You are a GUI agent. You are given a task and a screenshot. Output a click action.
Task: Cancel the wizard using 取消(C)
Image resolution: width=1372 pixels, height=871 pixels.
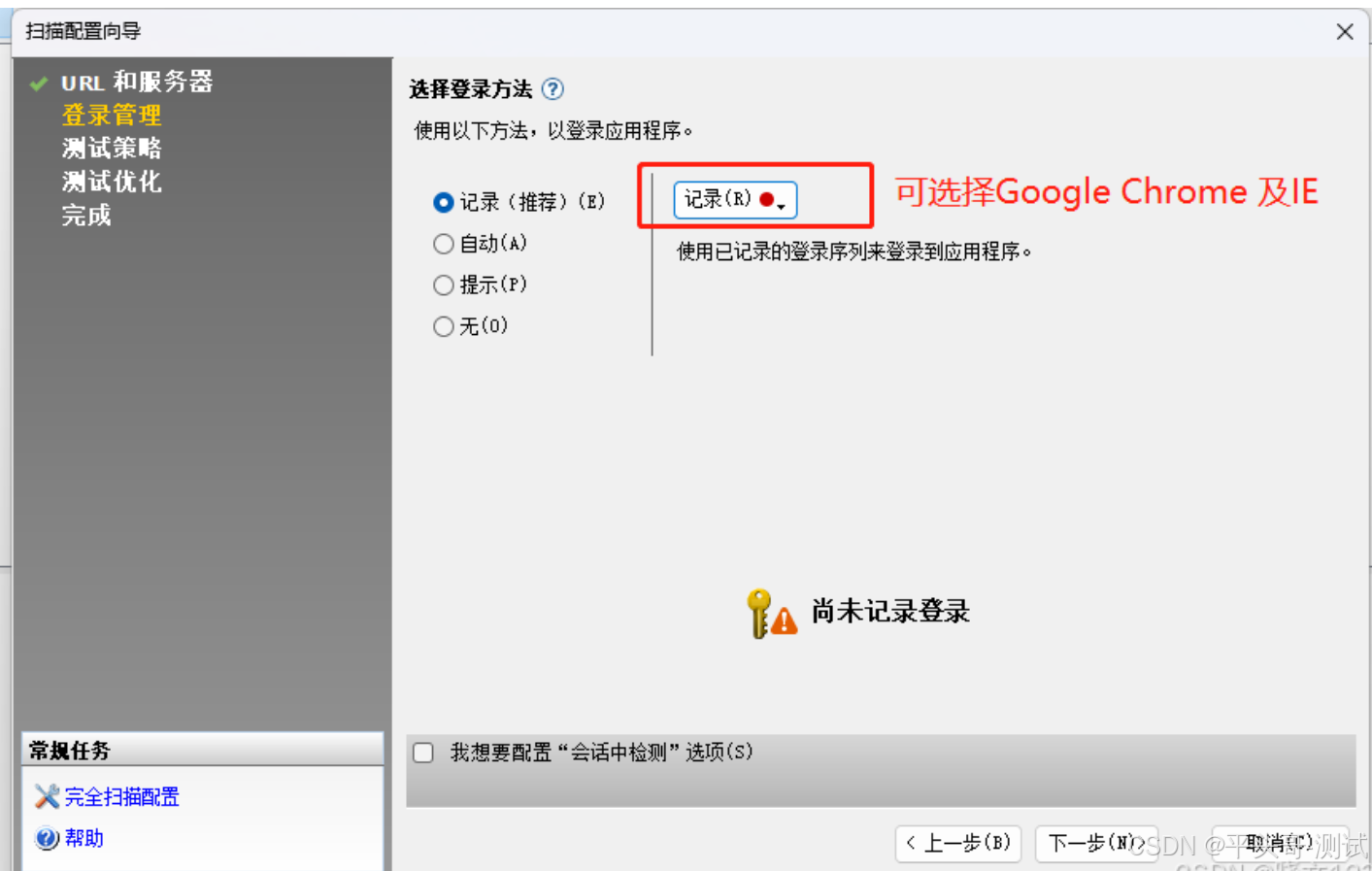point(1280,843)
